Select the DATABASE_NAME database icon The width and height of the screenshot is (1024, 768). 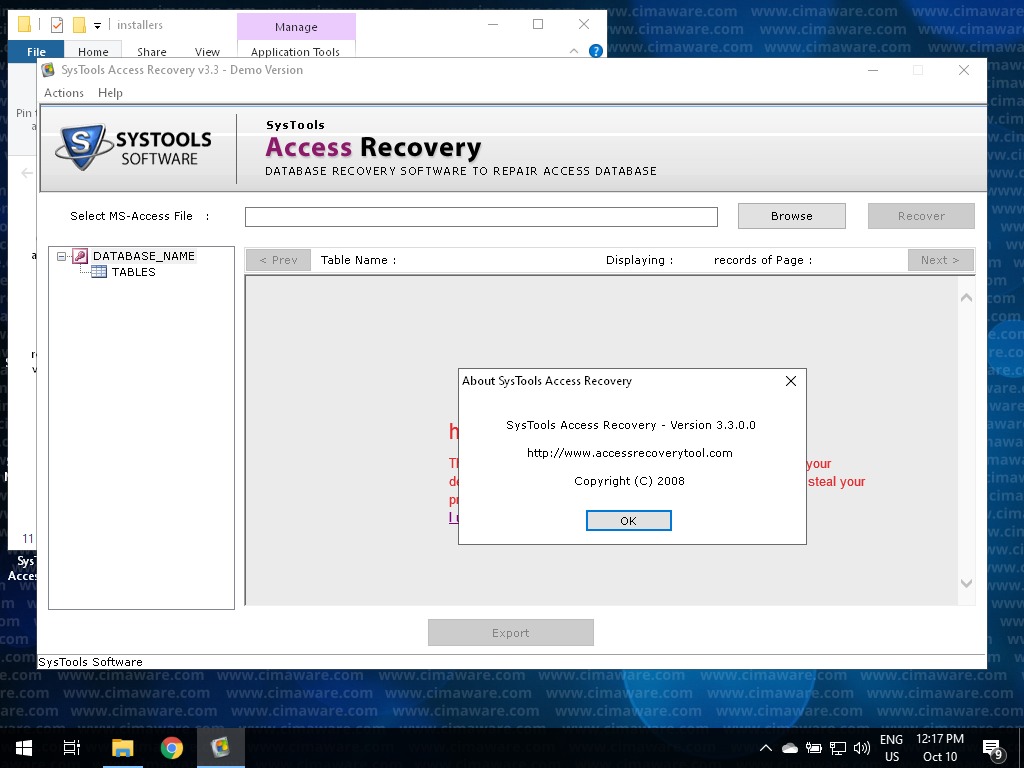coord(80,256)
